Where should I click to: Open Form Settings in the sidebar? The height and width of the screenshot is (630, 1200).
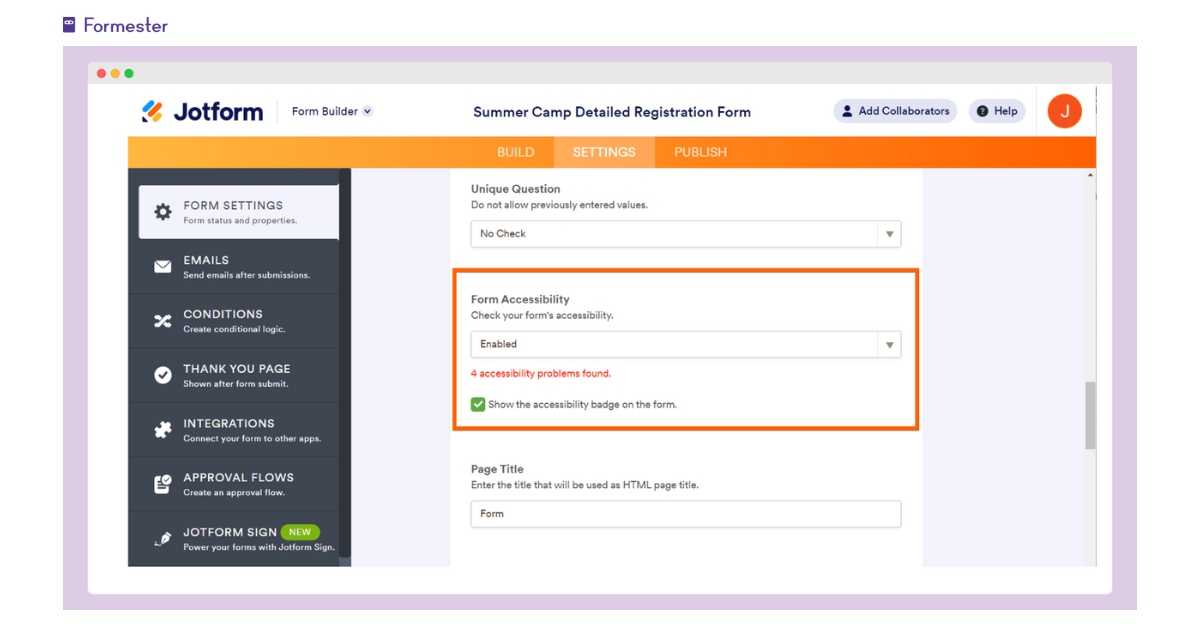coord(237,211)
